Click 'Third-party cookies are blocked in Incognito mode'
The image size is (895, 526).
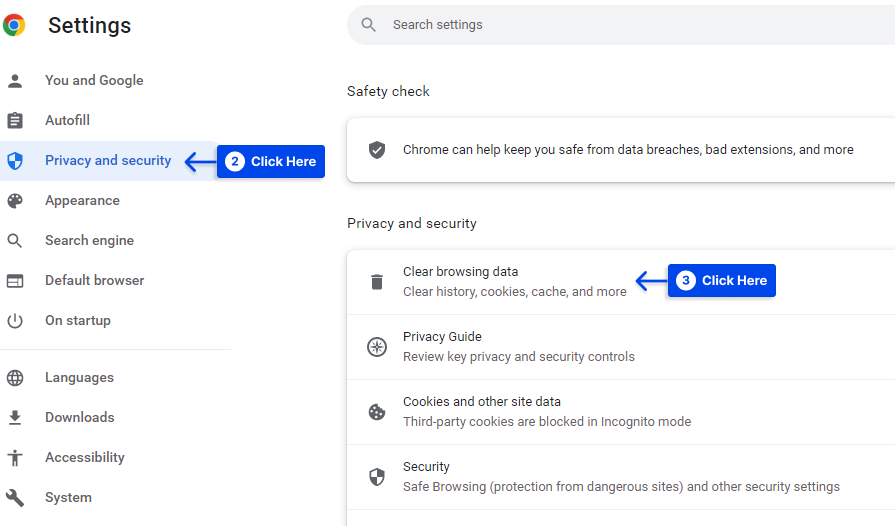tap(547, 422)
